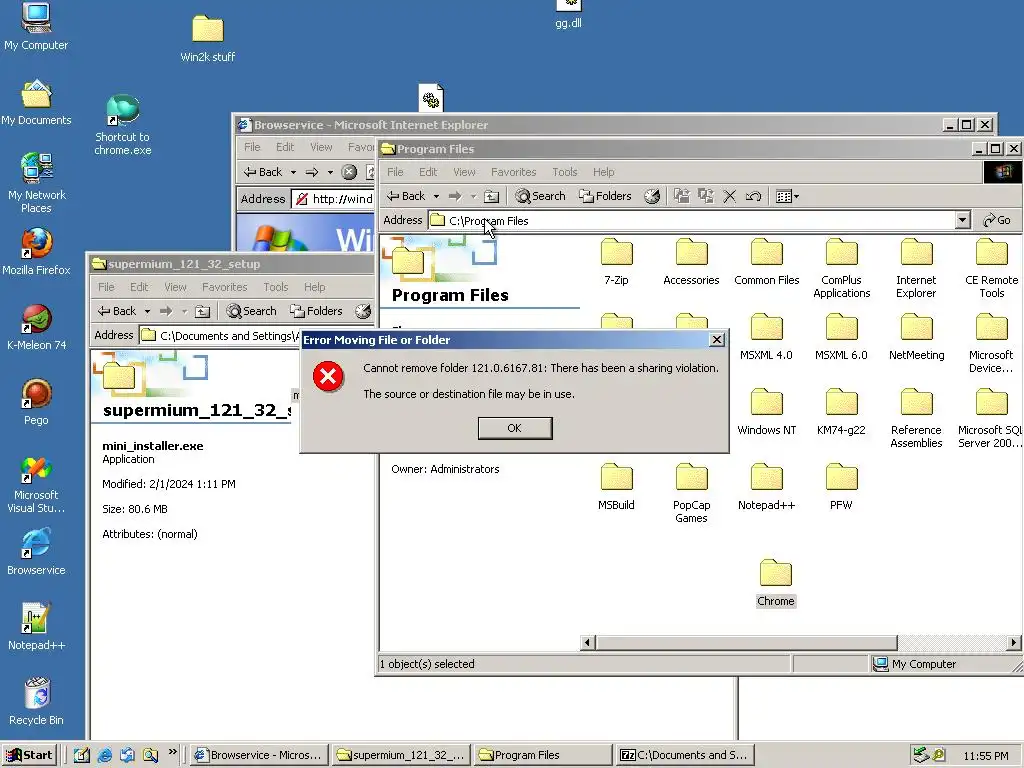Open the 7-Zip folder in Program Files
The height and width of the screenshot is (768, 1024).
click(616, 262)
